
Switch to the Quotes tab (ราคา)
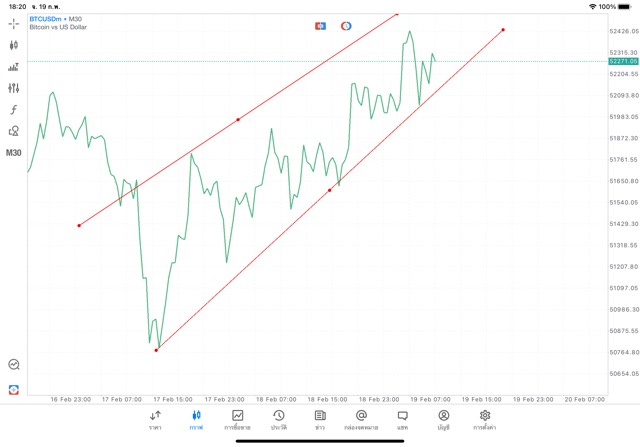click(155, 419)
